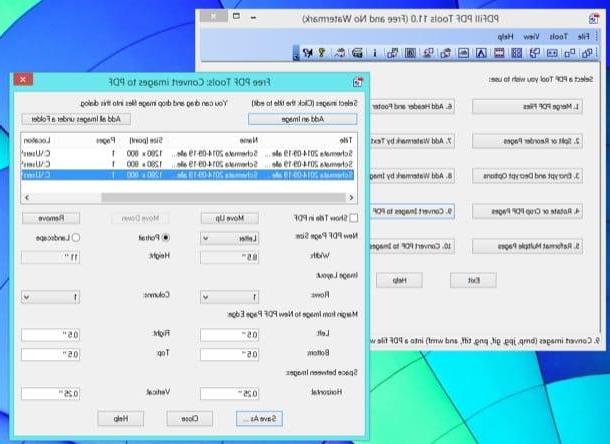Click the image list scrollbar left arrow
This screenshot has width=610, height=444.
pos(27,197)
